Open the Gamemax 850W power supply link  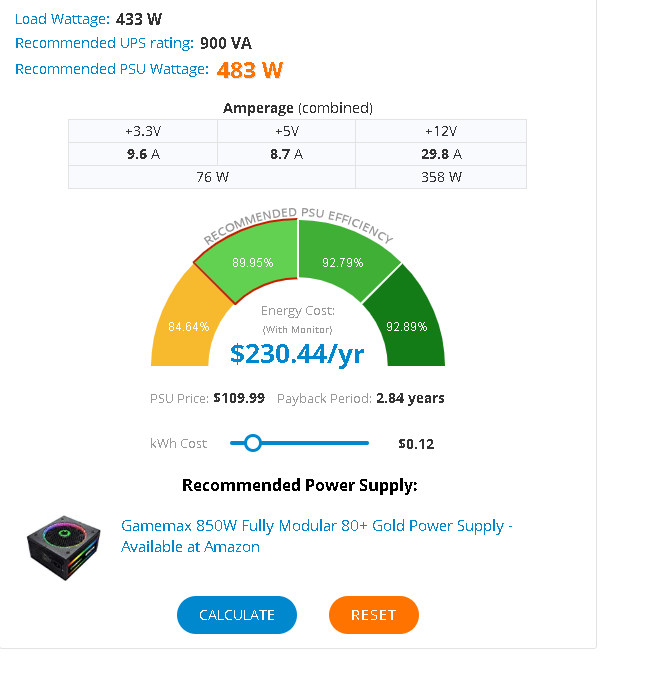[x=316, y=536]
